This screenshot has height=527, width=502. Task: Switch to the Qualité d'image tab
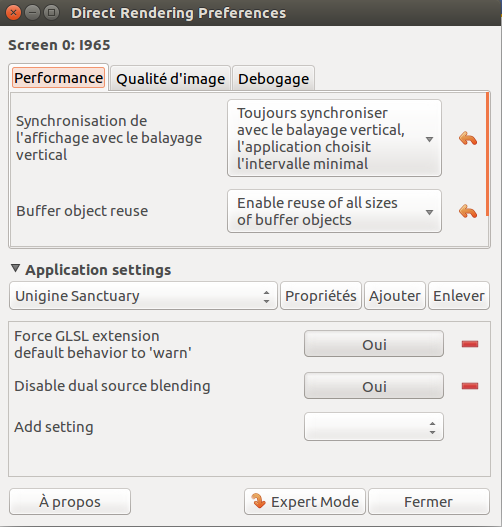coord(170,79)
